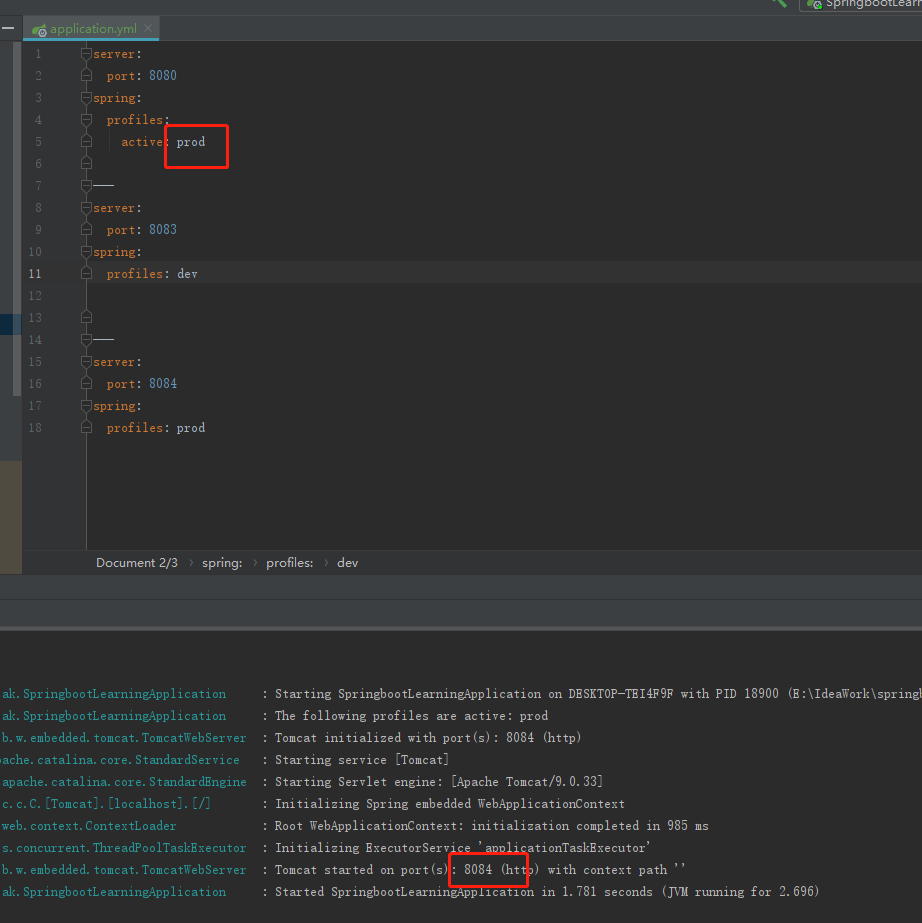Collapse the document separator fold on line 7
This screenshot has width=922, height=923.
point(87,185)
